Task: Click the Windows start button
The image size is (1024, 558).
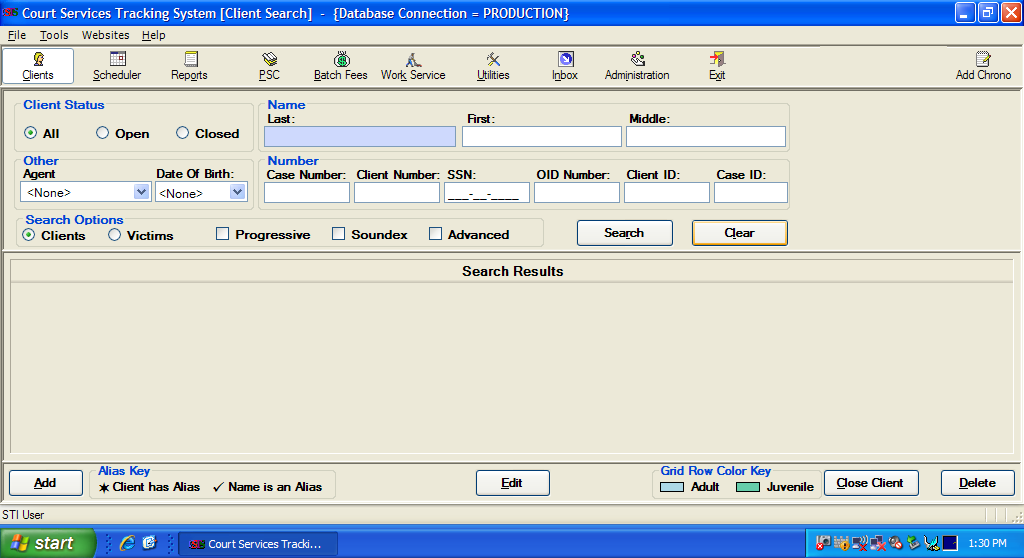Action: click(48, 543)
